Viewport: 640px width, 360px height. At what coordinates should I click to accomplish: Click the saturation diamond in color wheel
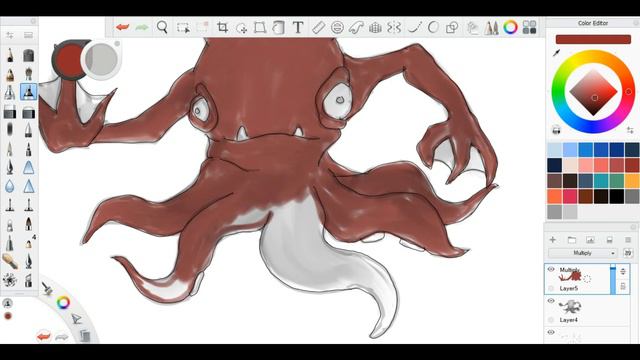(593, 93)
